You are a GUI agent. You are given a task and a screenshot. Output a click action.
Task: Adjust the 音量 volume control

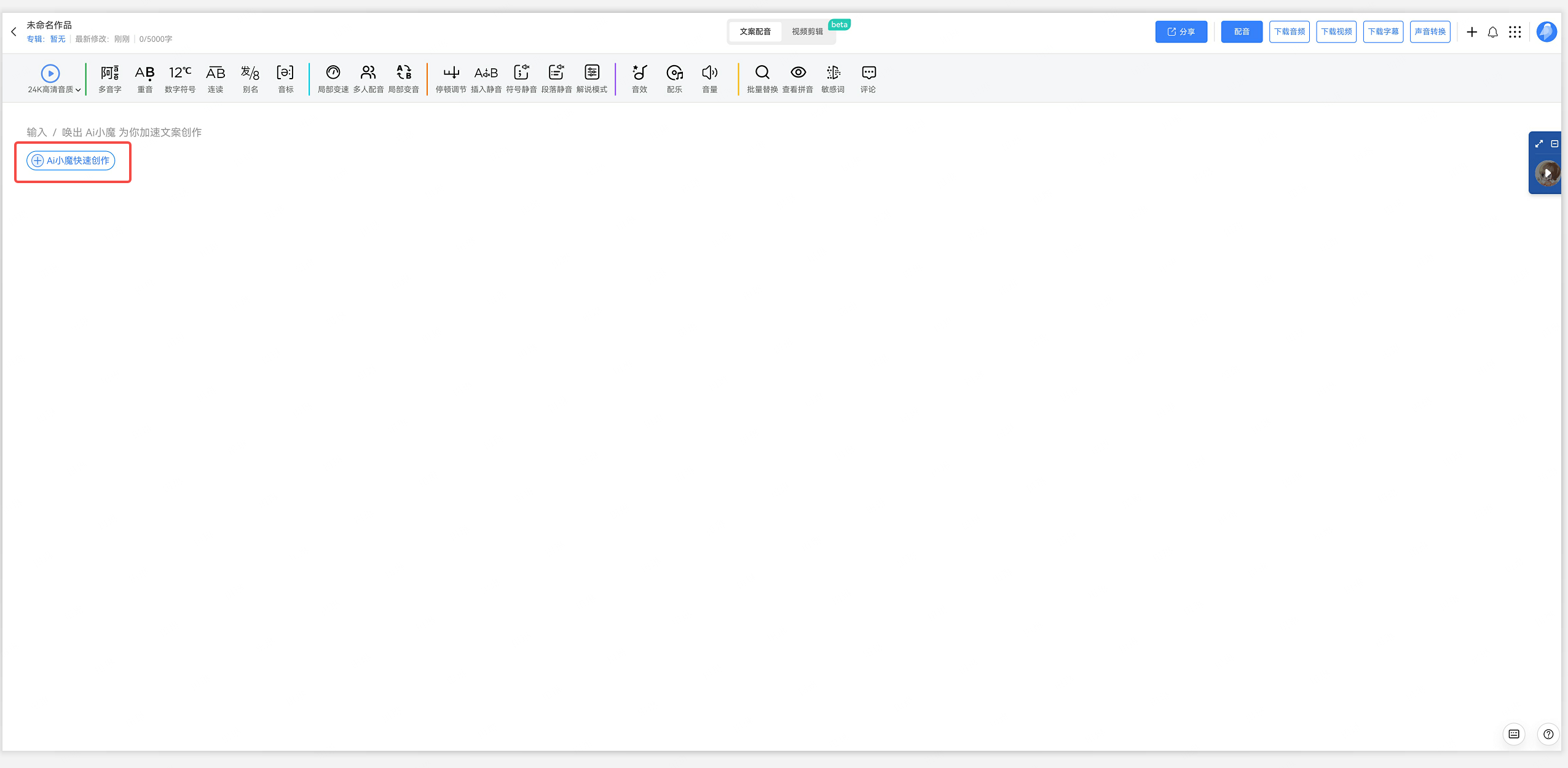(710, 79)
